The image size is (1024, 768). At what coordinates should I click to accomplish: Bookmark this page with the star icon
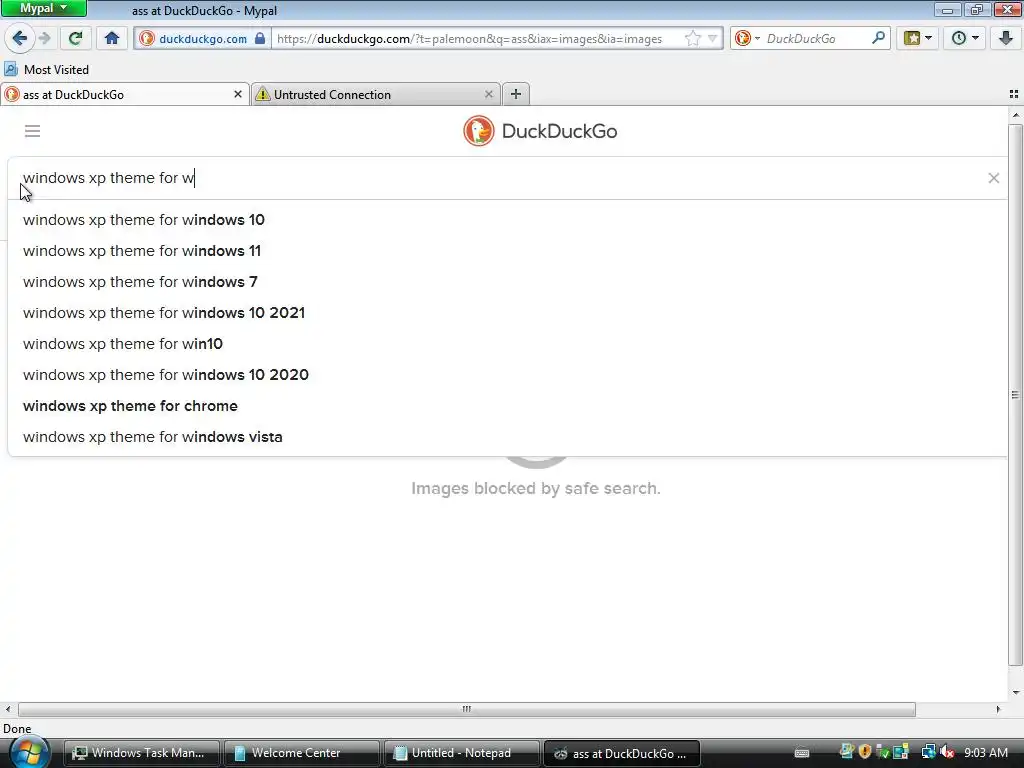click(693, 39)
